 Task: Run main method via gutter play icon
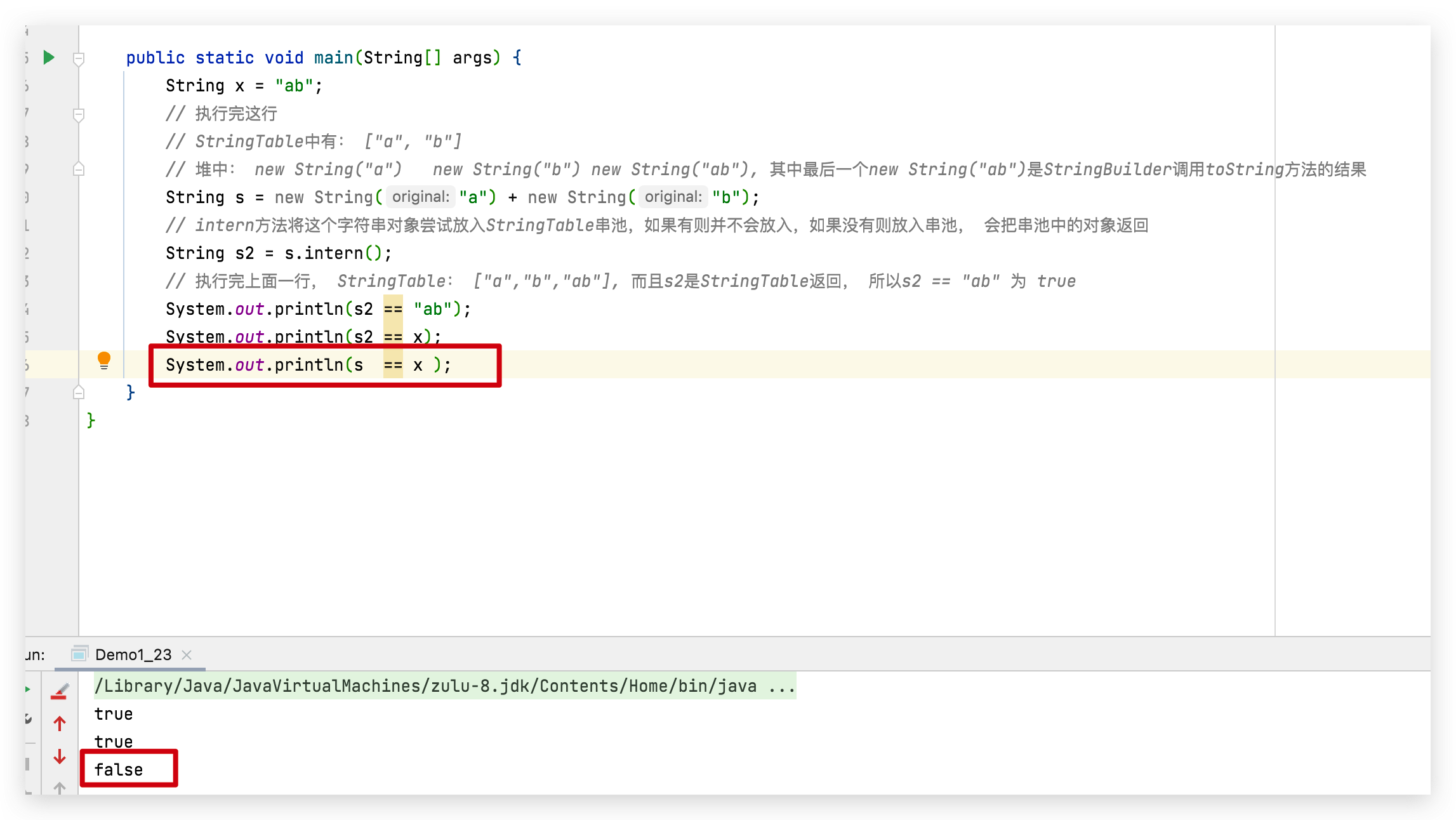click(49, 58)
